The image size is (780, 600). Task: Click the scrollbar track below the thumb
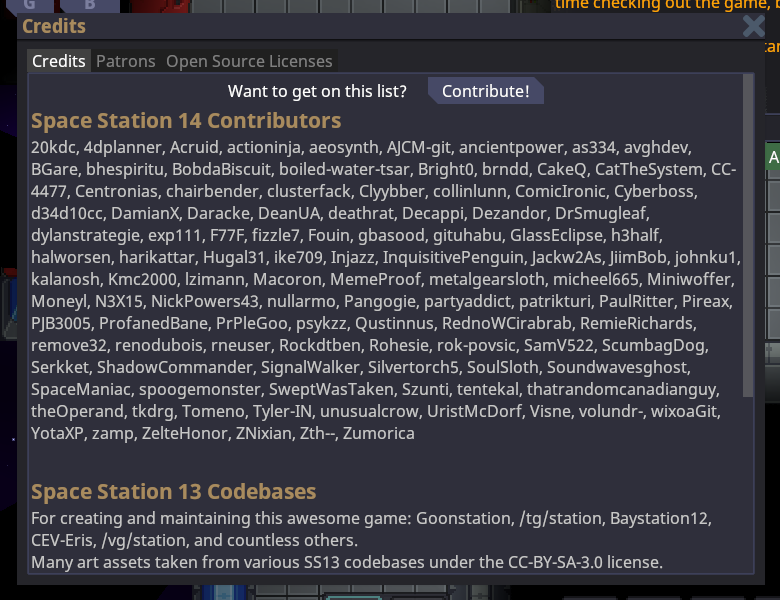(749, 480)
